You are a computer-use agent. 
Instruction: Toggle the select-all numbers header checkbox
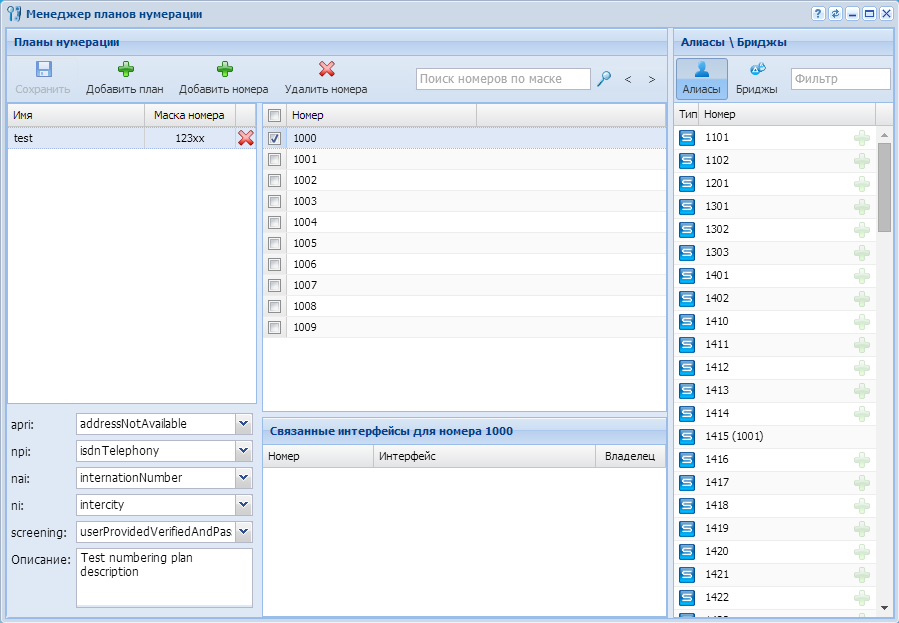(x=275, y=116)
